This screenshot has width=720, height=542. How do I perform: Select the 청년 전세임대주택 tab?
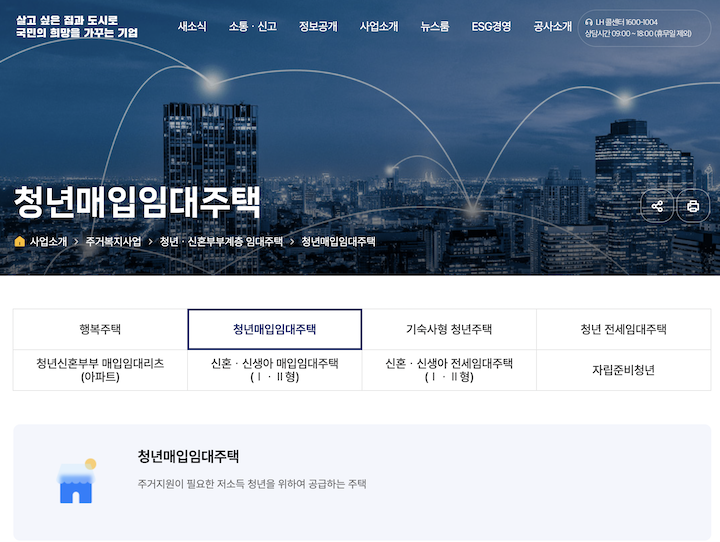624,329
